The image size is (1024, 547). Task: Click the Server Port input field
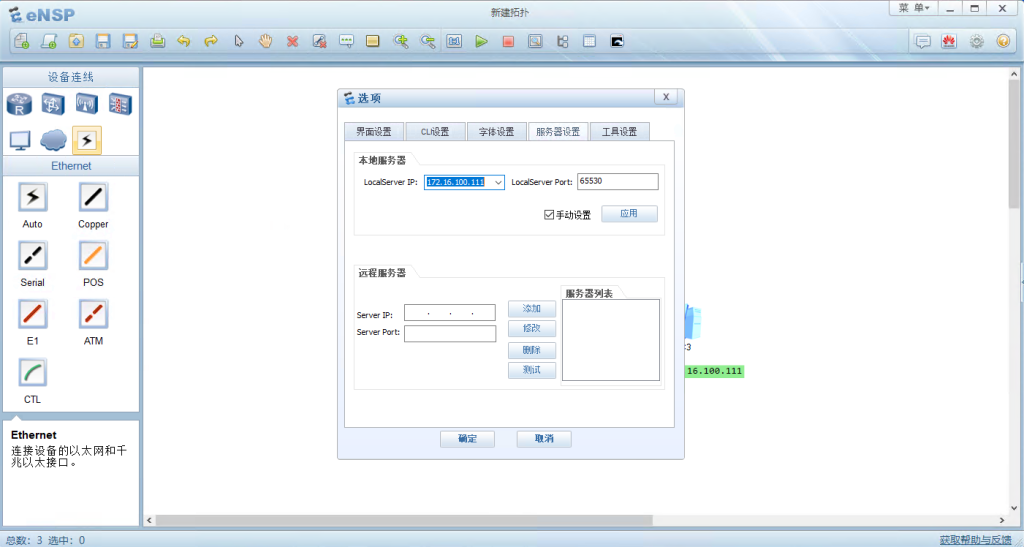[450, 334]
